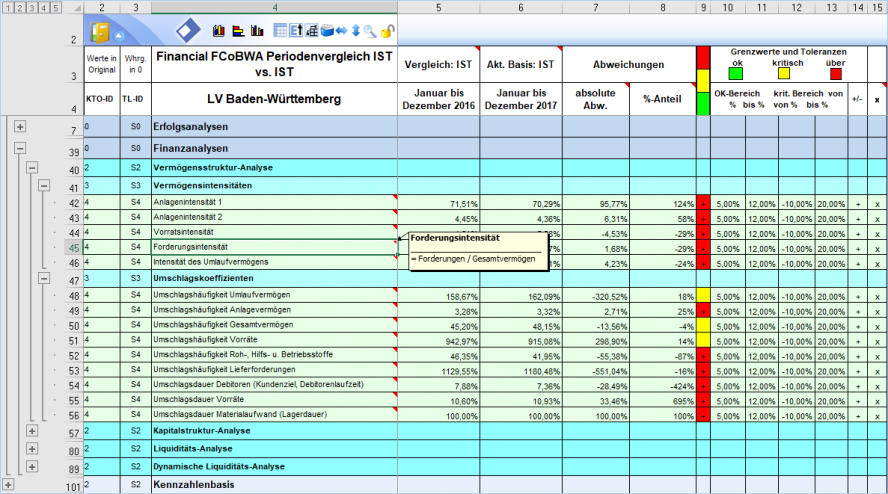Image resolution: width=888 pixels, height=494 pixels.
Task: Expand the Liquiditäts-Analyse group at row 80
Action: coord(32,448)
